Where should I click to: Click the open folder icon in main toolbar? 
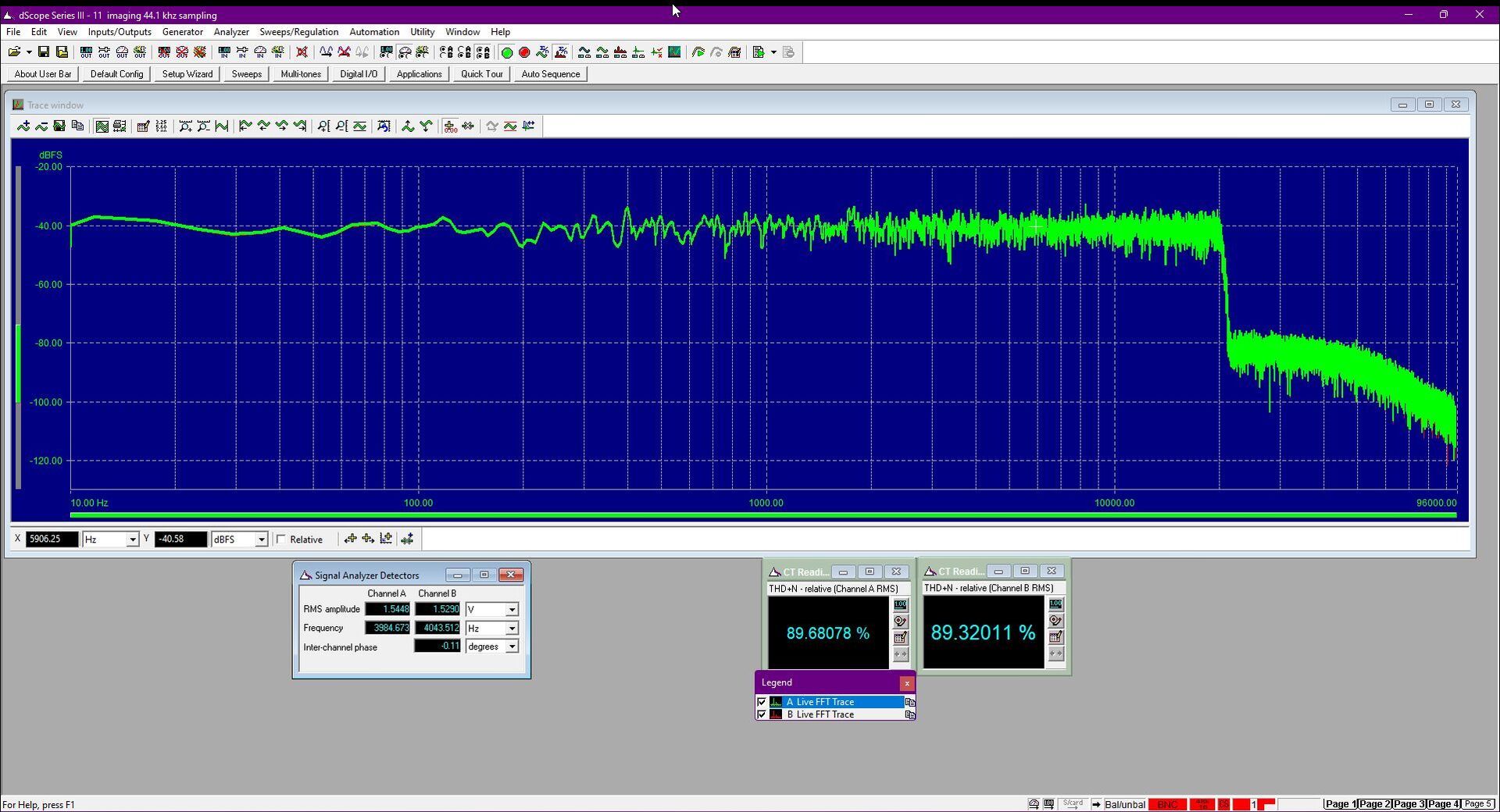[x=14, y=52]
